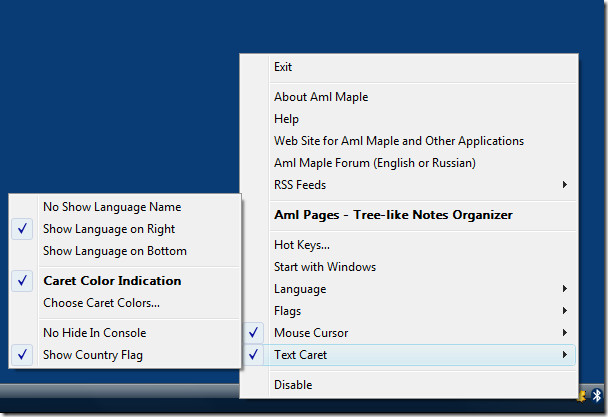Screen dimensions: 608x417
Task: Expand the RSS Feeds submenu
Action: [x=409, y=185]
